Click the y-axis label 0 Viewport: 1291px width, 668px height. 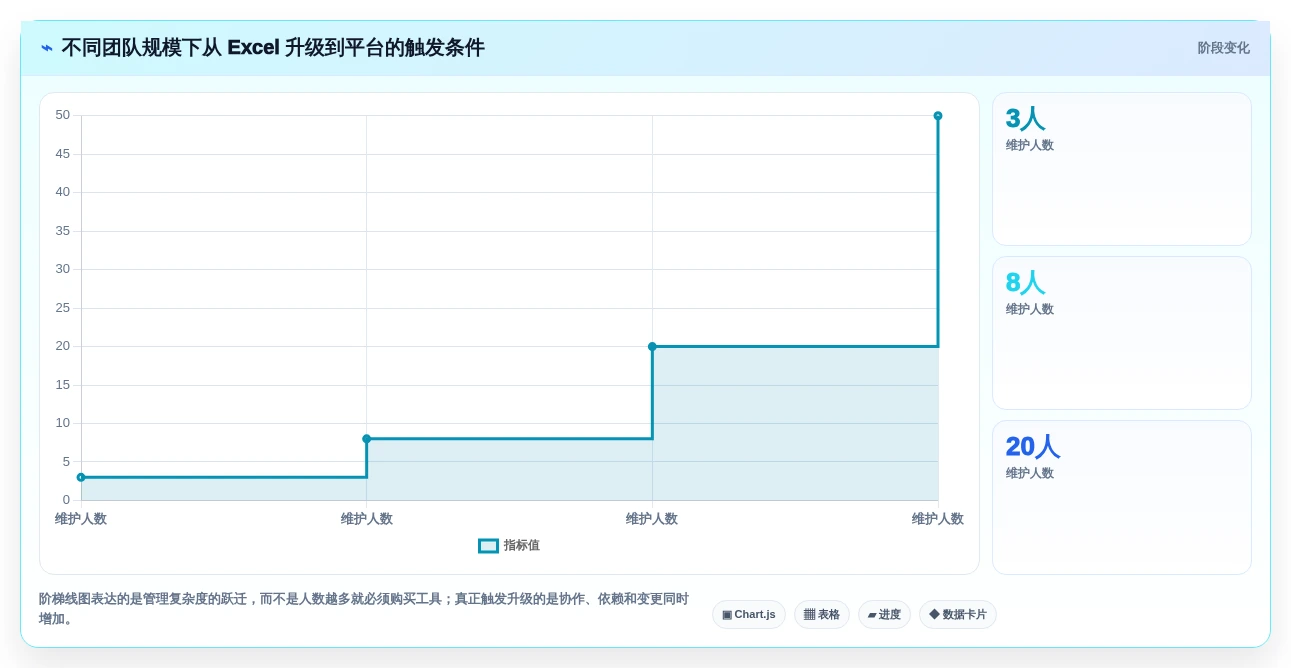(x=66, y=500)
